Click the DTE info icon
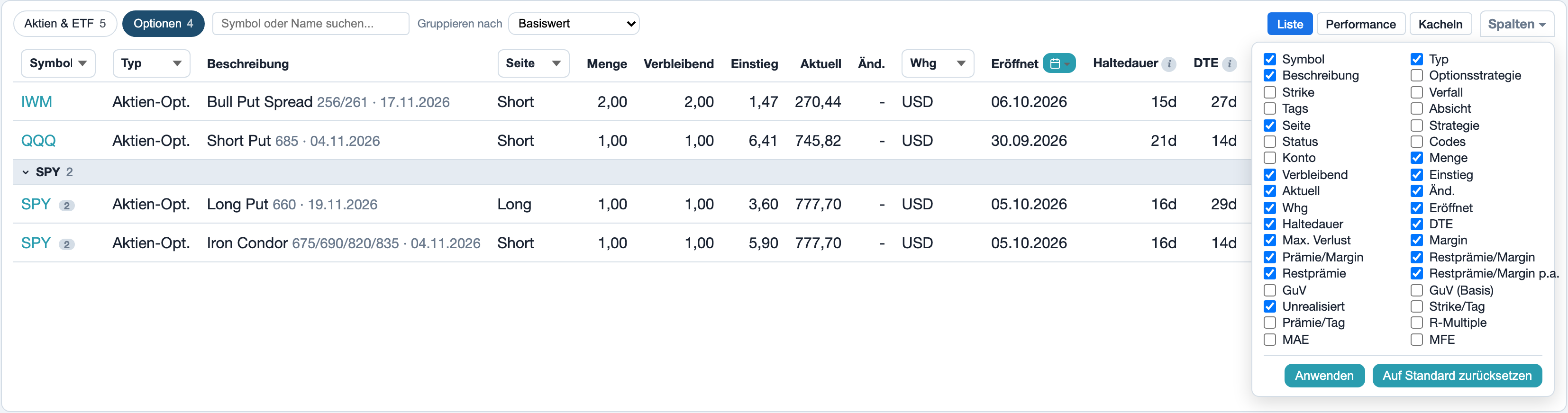Screen dimensions: 1568x413 pyautogui.click(x=1229, y=64)
